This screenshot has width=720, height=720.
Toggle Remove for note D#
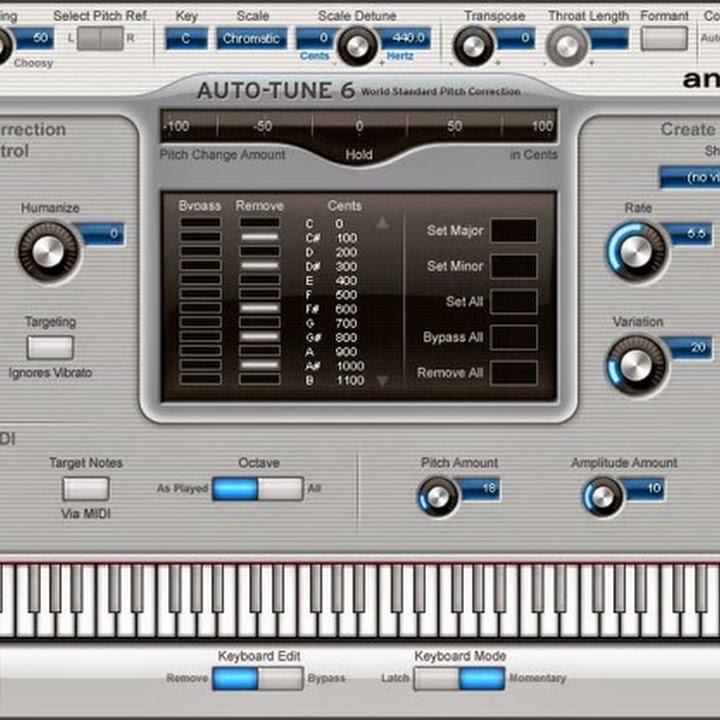pos(259,265)
